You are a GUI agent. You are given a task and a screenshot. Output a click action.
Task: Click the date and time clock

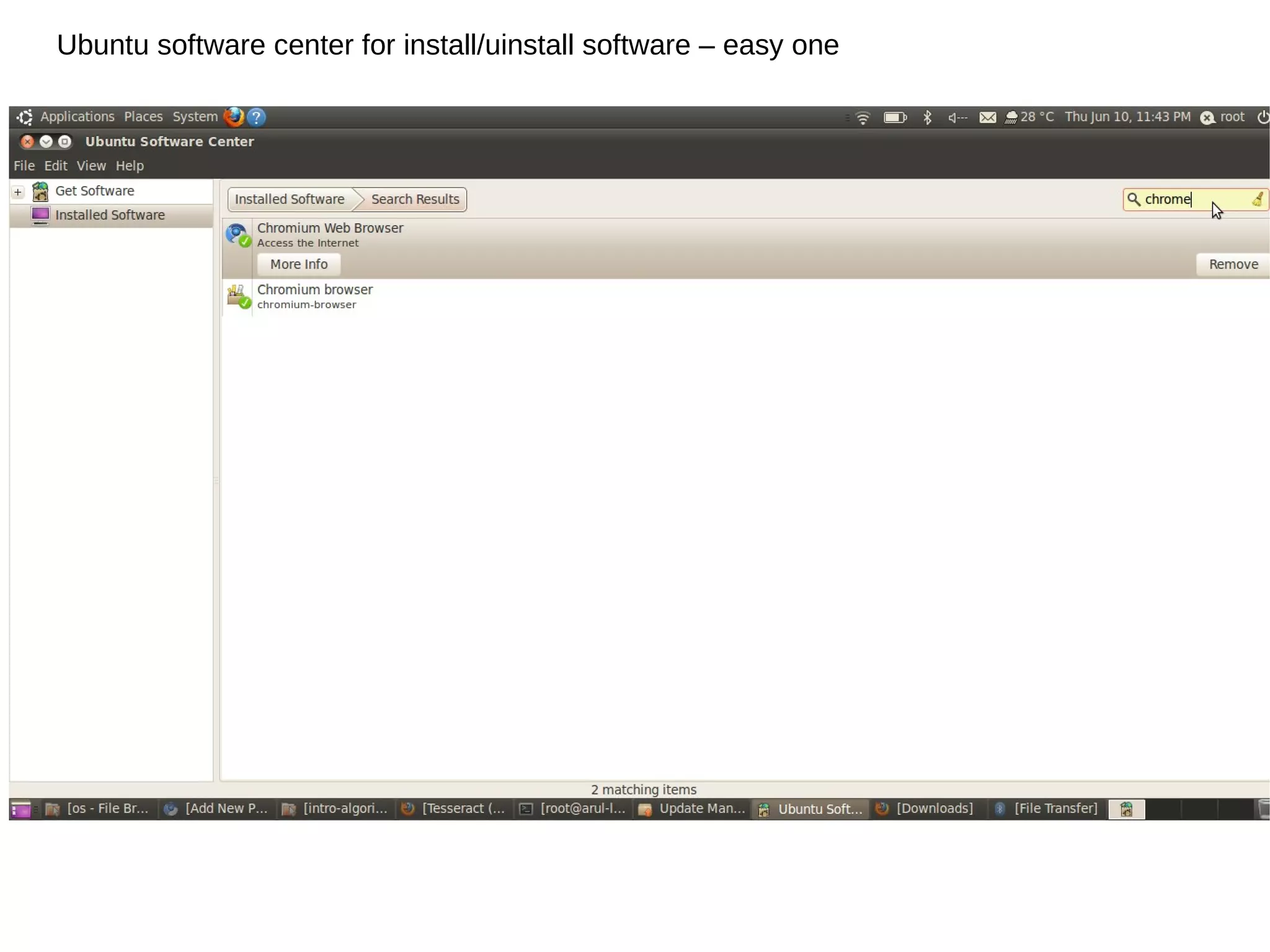click(x=1127, y=117)
